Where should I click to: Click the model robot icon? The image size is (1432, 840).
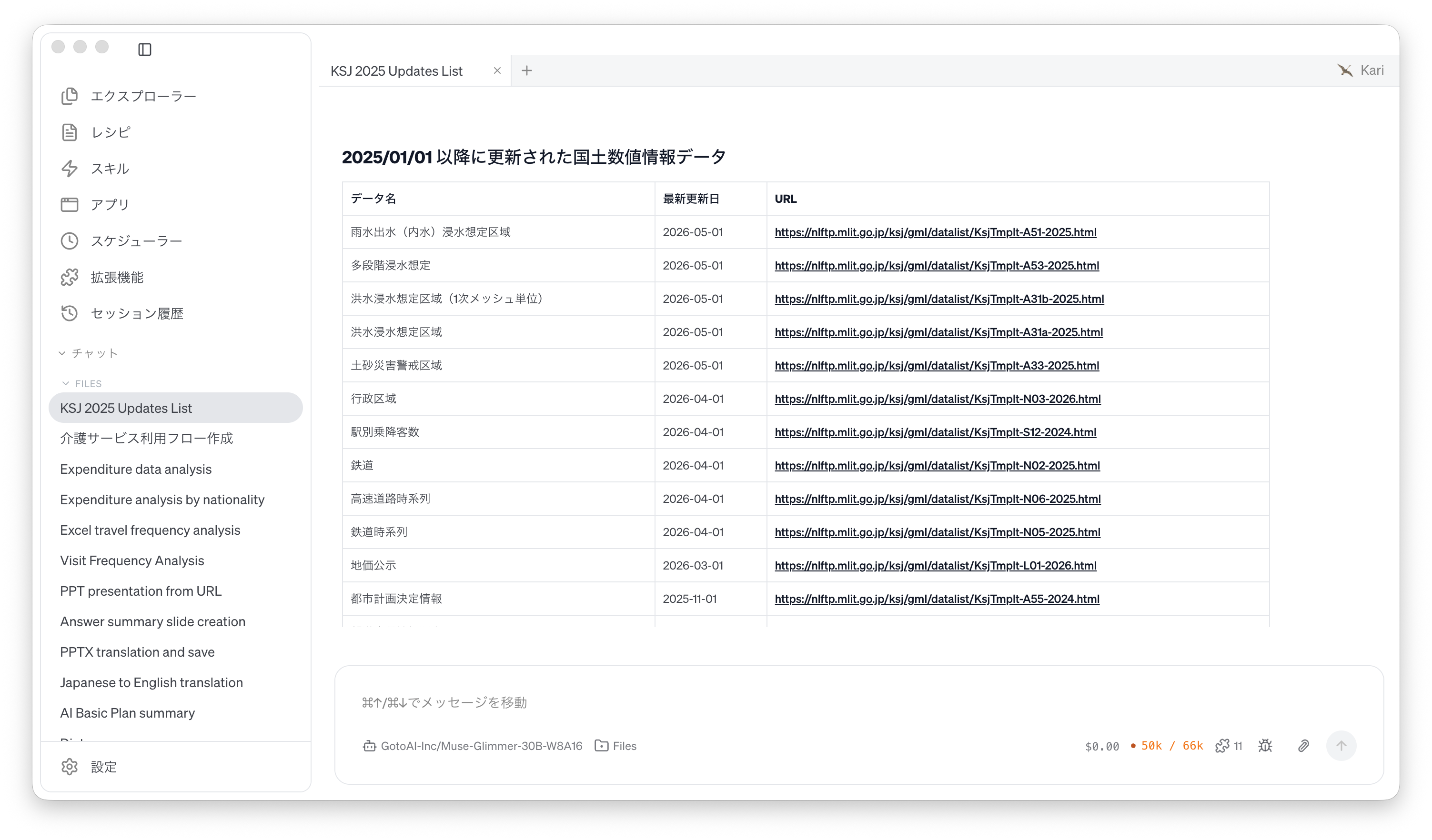369,746
